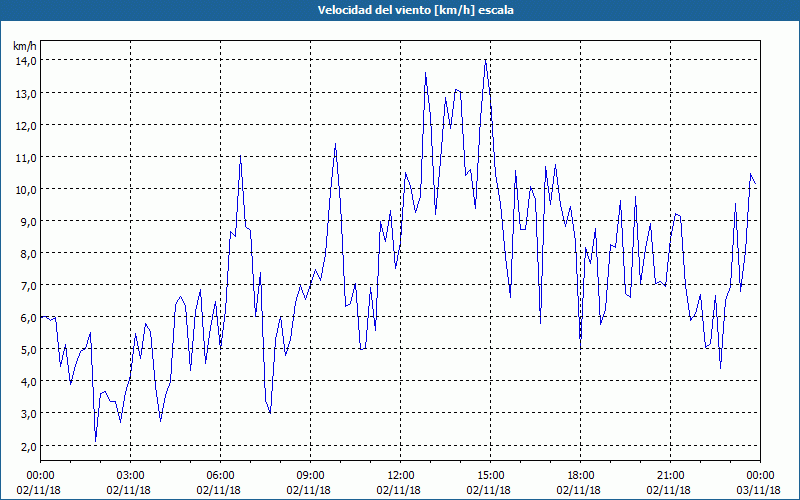Click the 'km/h' unit label
The height and width of the screenshot is (500, 800).
coord(25,46)
